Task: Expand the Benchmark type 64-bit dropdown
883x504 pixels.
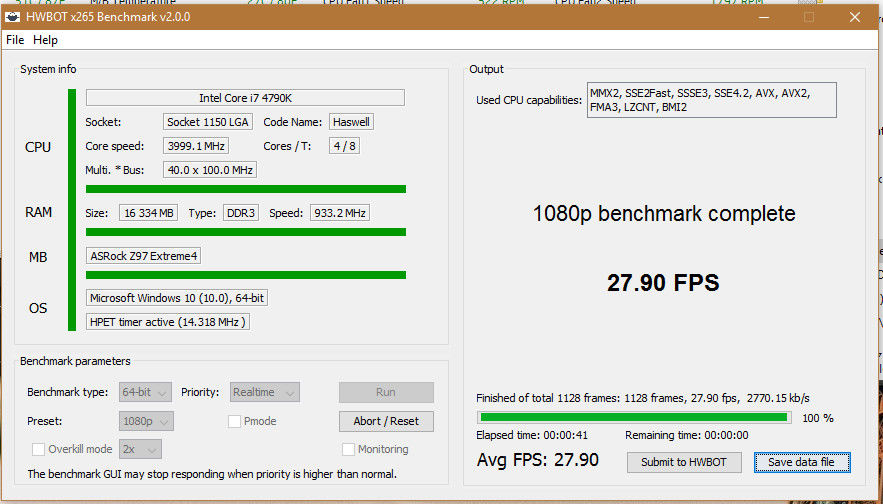Action: (x=145, y=392)
